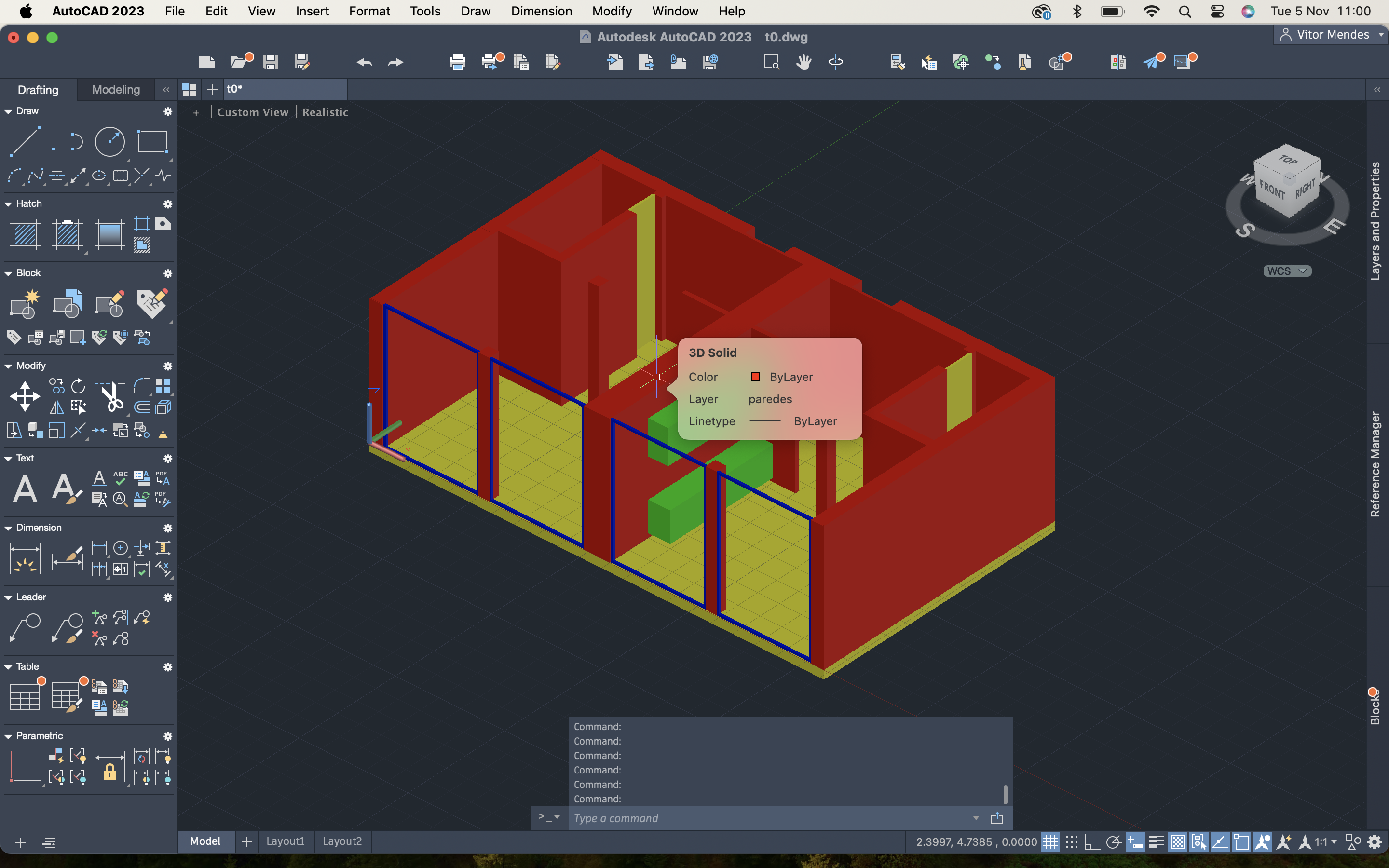This screenshot has width=1389, height=868.
Task: Select the Rotate tool
Action: point(78,386)
